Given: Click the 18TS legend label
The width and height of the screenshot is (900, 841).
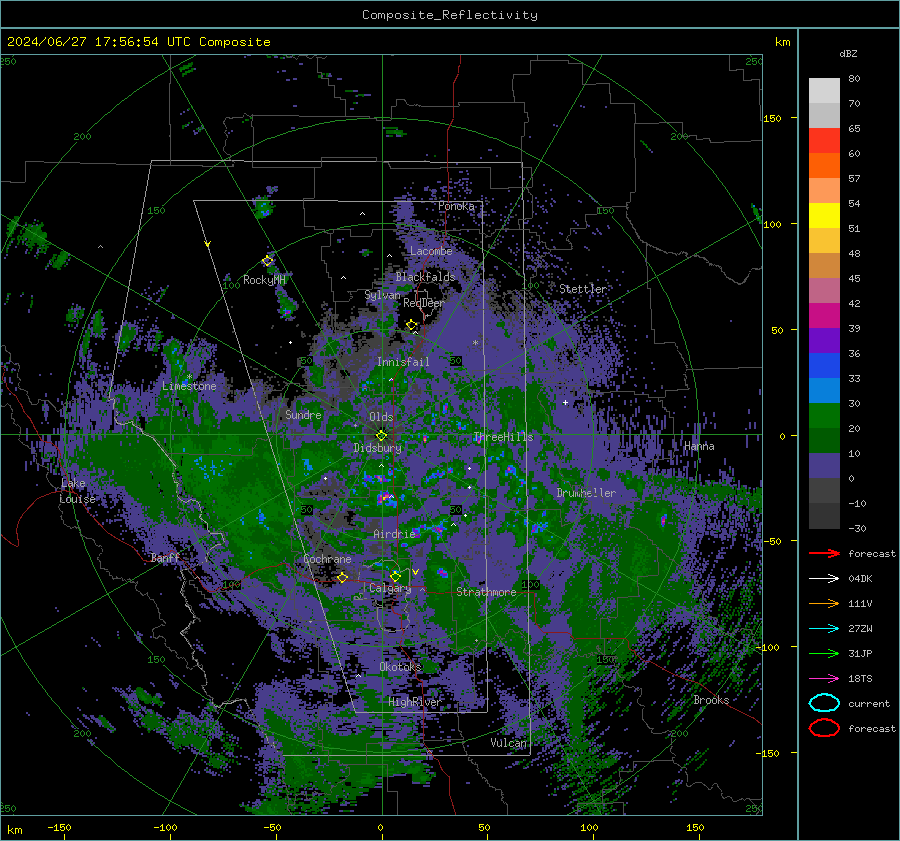Looking at the screenshot, I should tap(860, 679).
